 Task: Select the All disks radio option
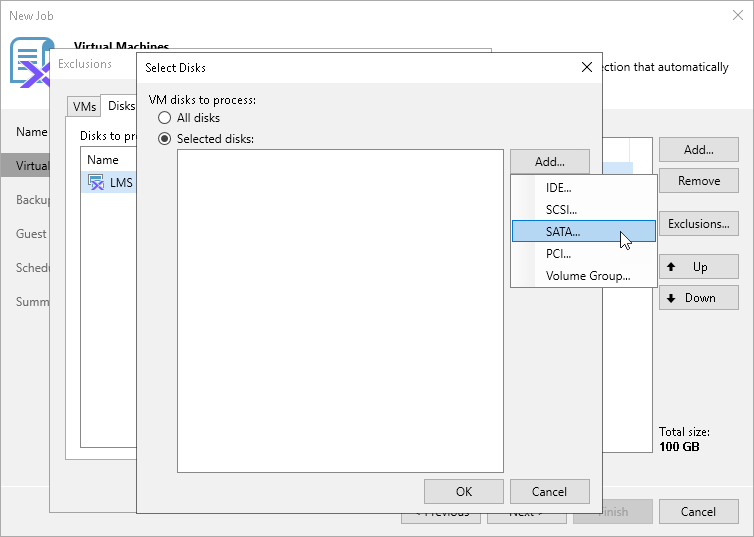(165, 118)
